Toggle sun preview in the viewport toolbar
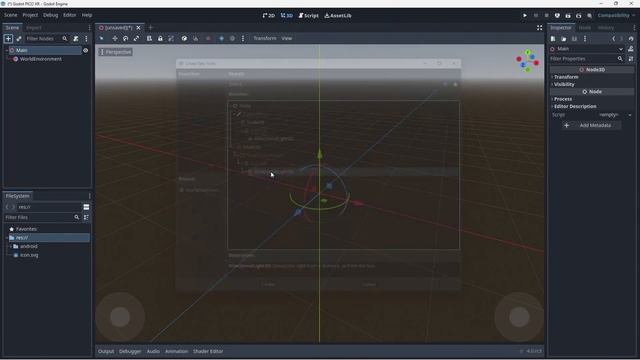 [221, 38]
